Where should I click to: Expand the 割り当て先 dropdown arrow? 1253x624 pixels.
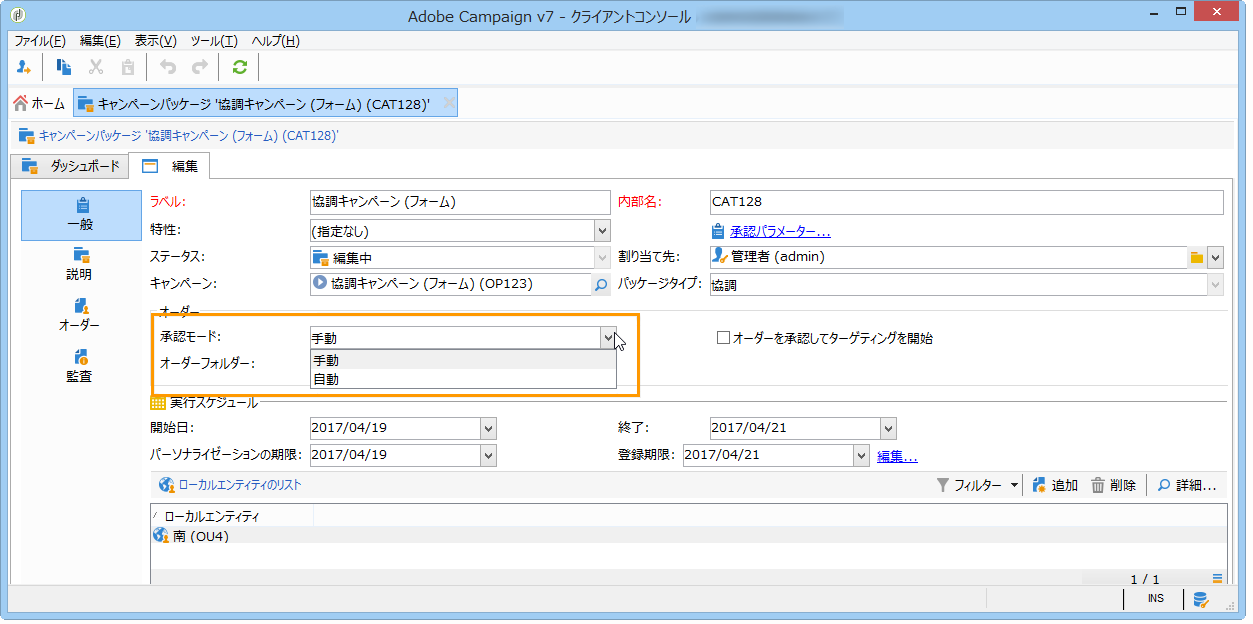[x=1215, y=258]
